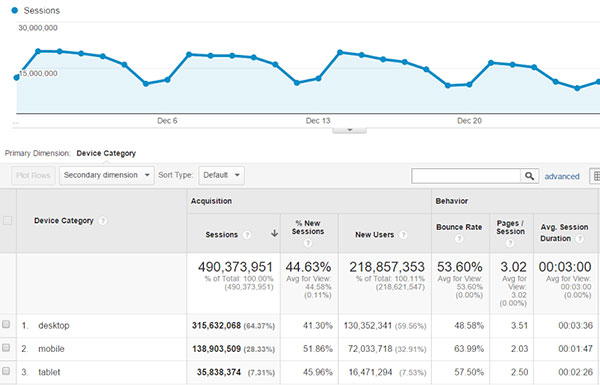Click sort arrow in Sessions column
The image size is (600, 385).
point(274,233)
